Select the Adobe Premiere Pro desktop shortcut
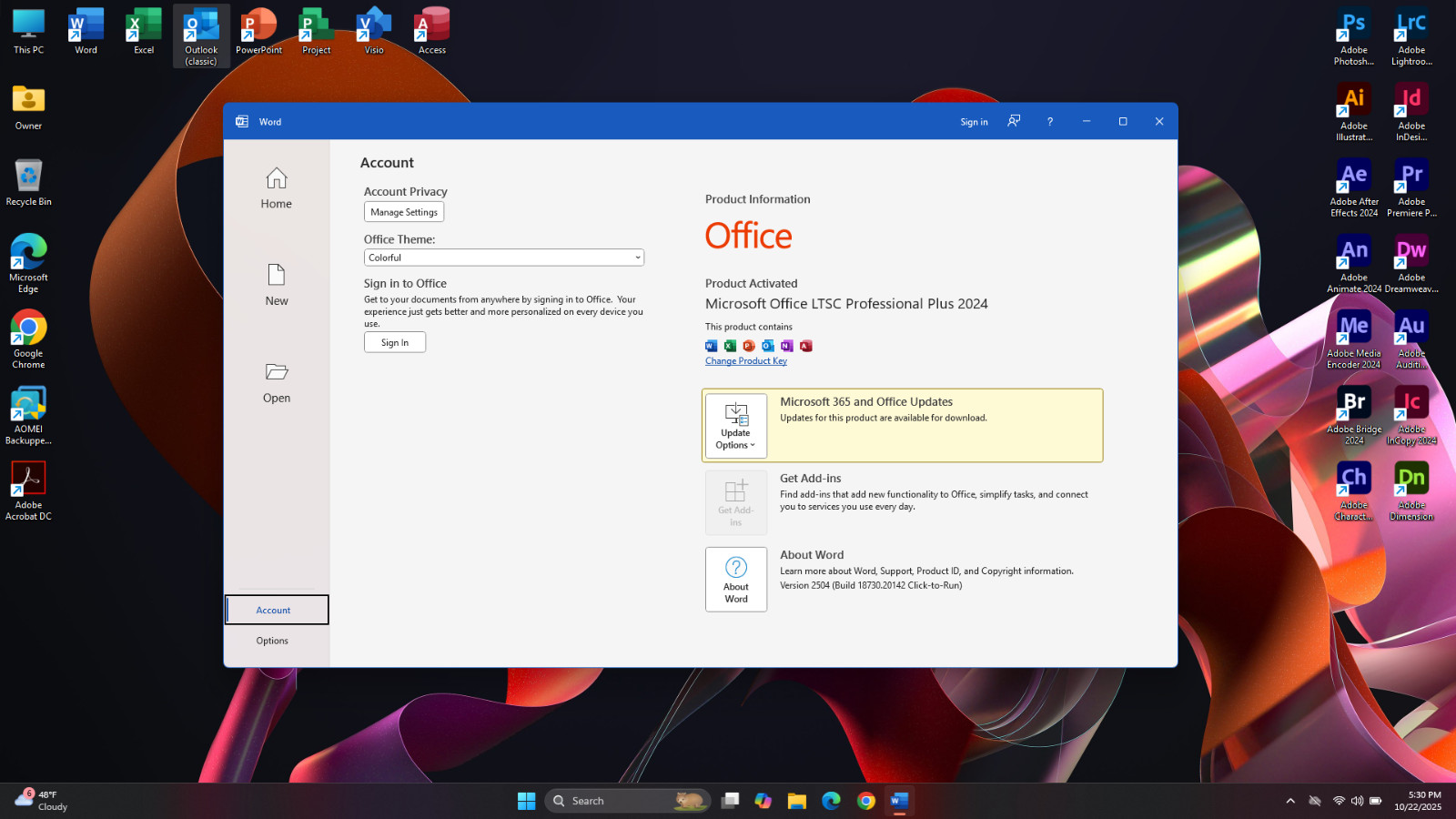1456x819 pixels. point(1411,188)
